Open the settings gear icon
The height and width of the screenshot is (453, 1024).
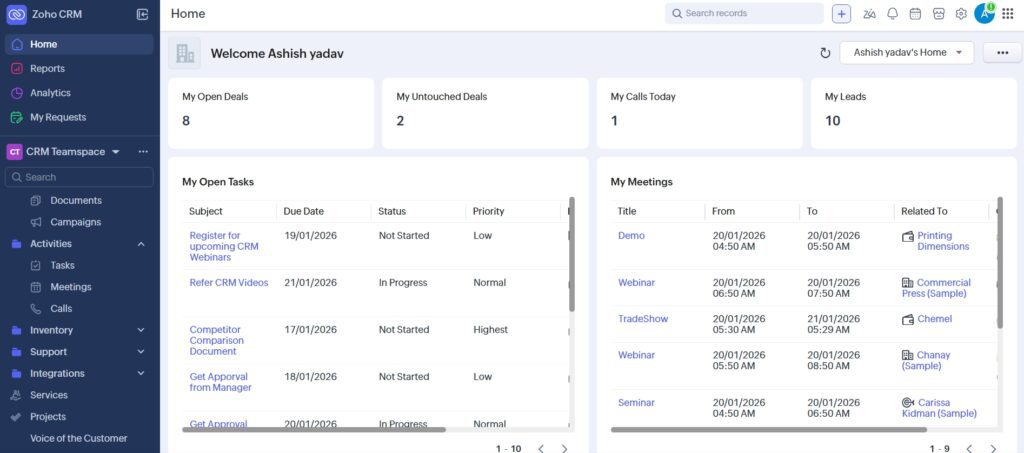[x=961, y=14]
